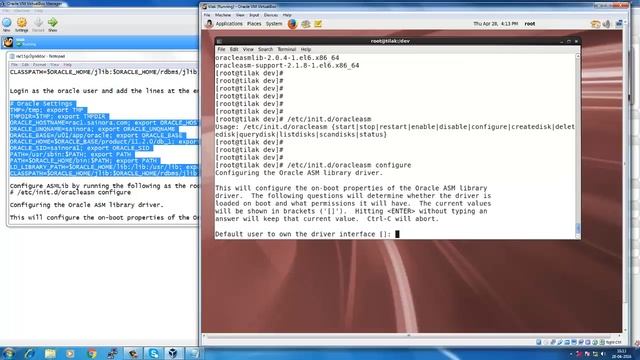Screen dimensions: 640x360
Task: Open the terminal window's View menu
Action: 248,49
